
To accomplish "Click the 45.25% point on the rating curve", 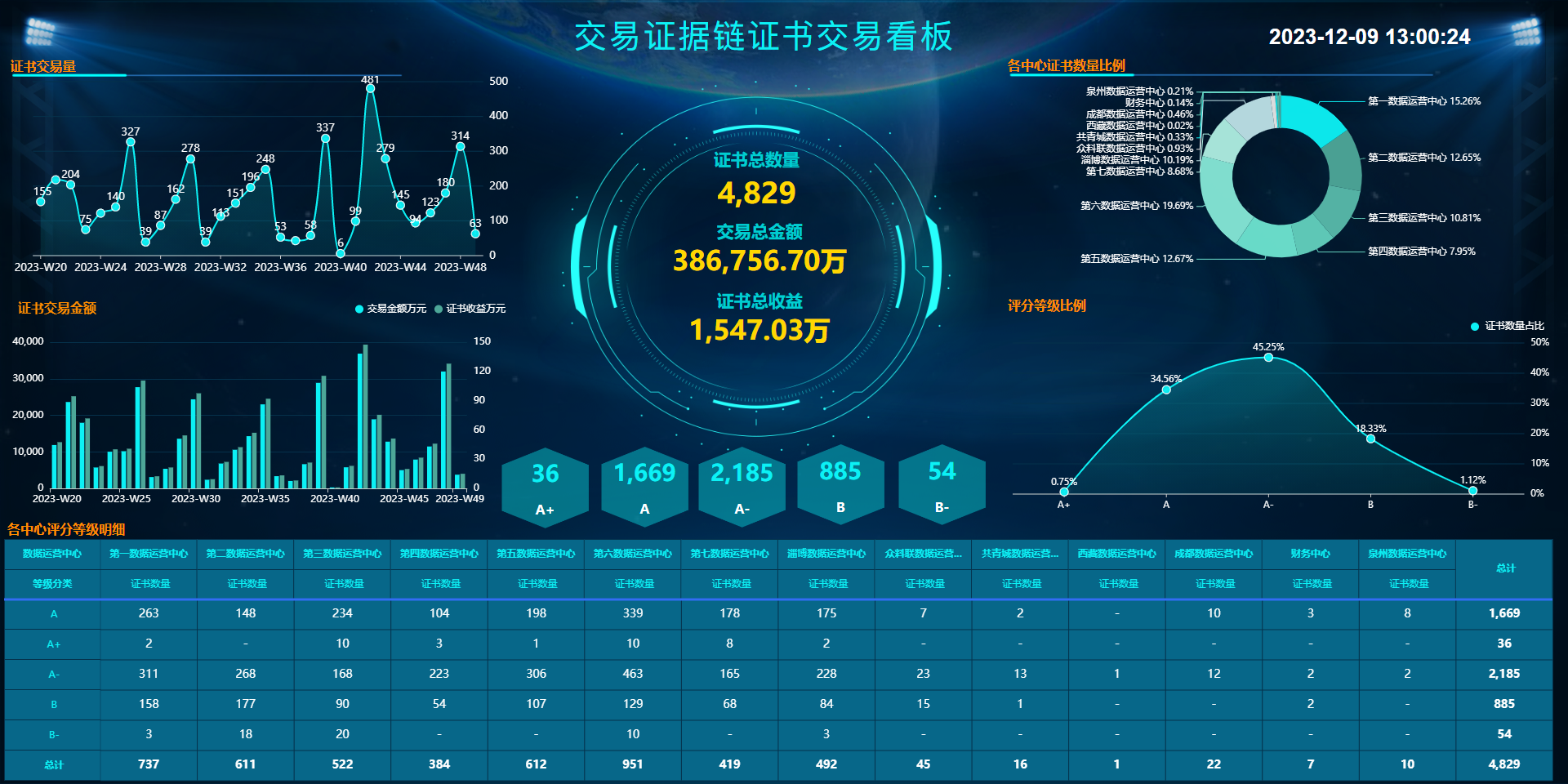I will point(1268,358).
